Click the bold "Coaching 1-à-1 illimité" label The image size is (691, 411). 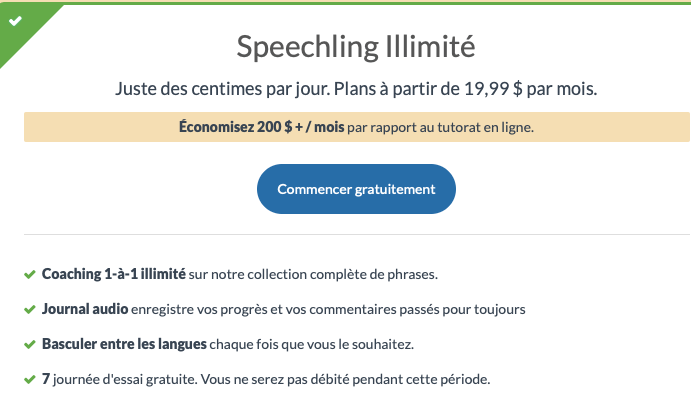click(x=114, y=273)
